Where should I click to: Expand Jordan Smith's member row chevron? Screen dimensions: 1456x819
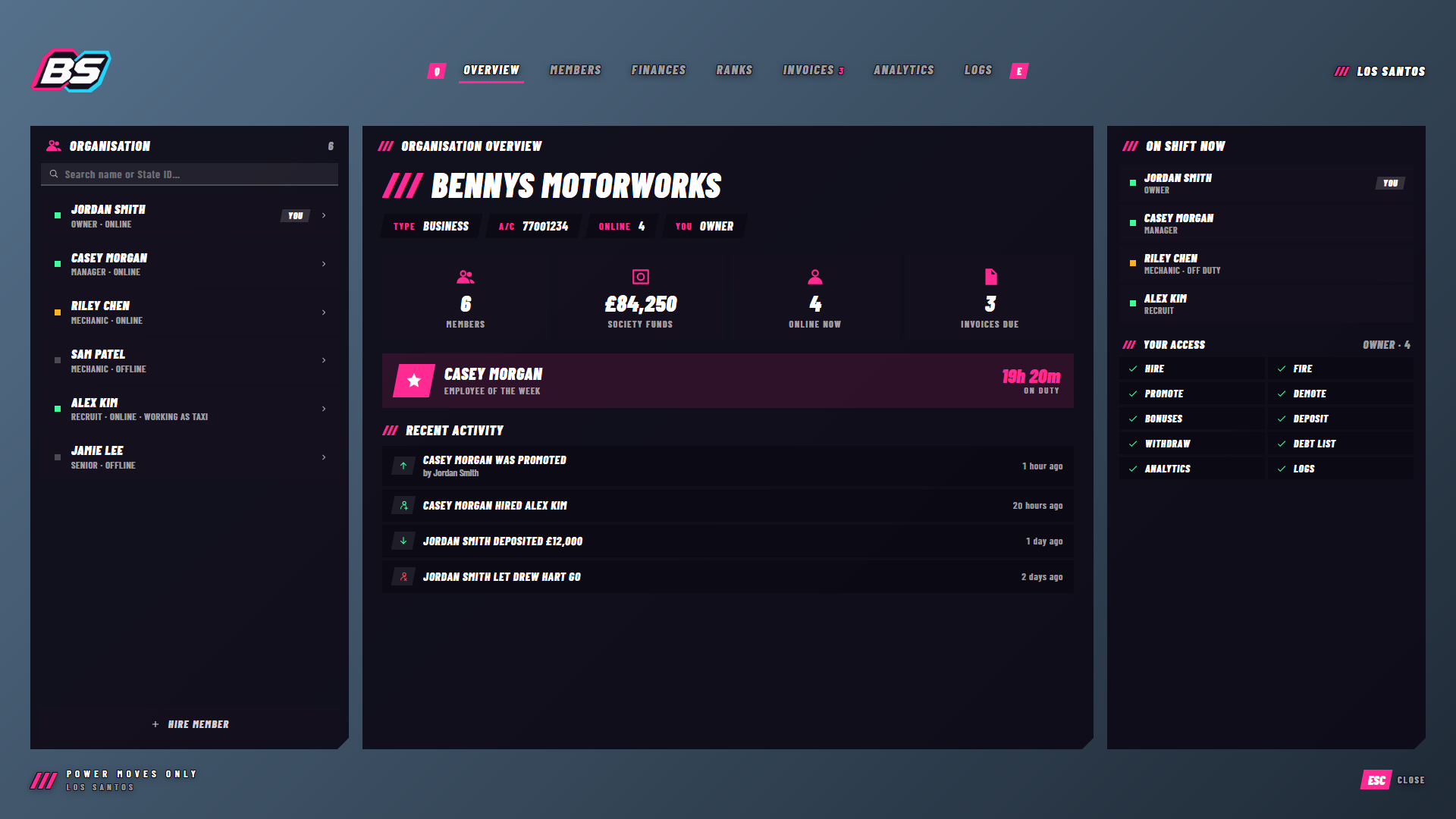pyautogui.click(x=324, y=215)
